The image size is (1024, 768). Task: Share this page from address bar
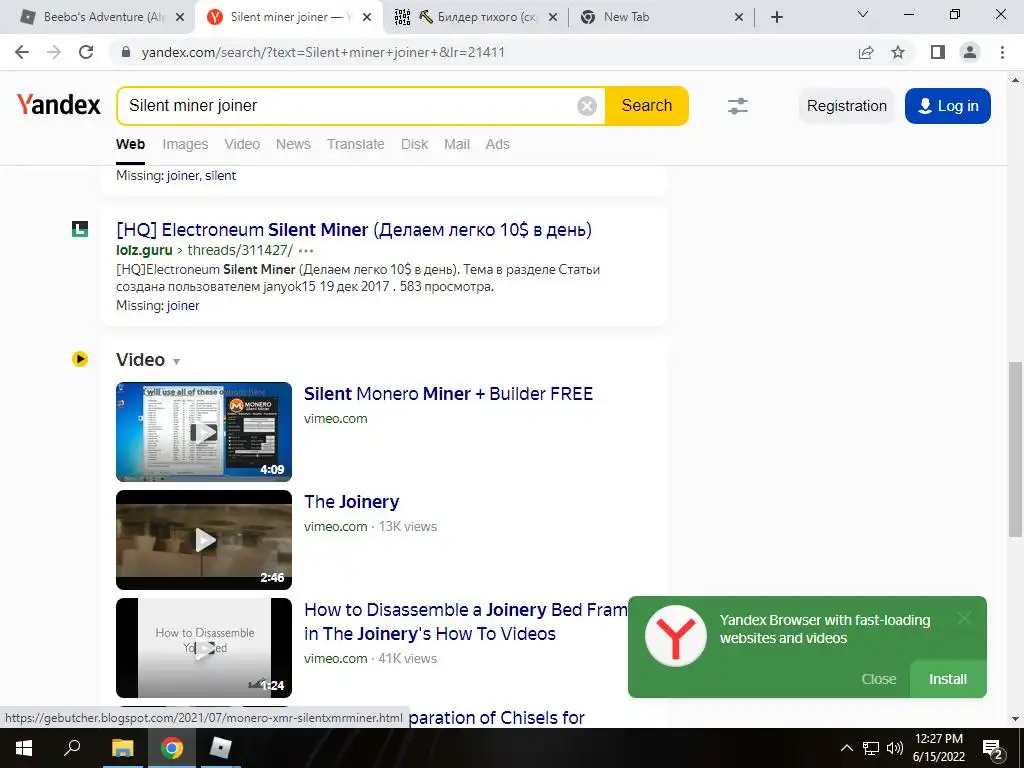pos(866,52)
